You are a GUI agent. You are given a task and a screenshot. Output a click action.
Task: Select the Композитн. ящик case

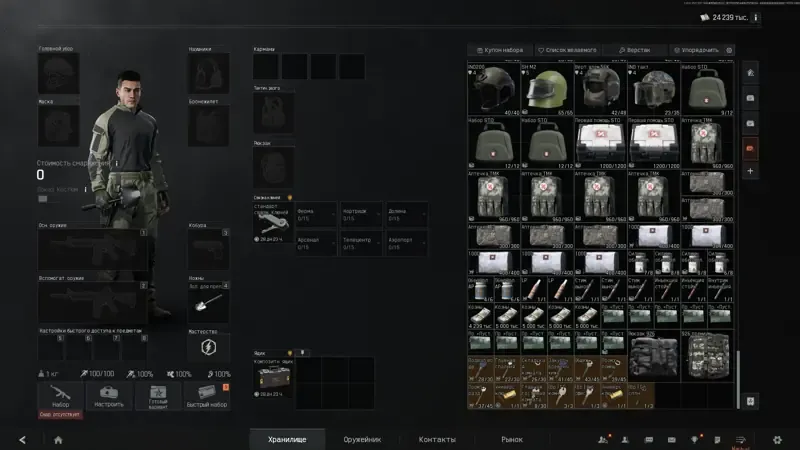[x=273, y=377]
